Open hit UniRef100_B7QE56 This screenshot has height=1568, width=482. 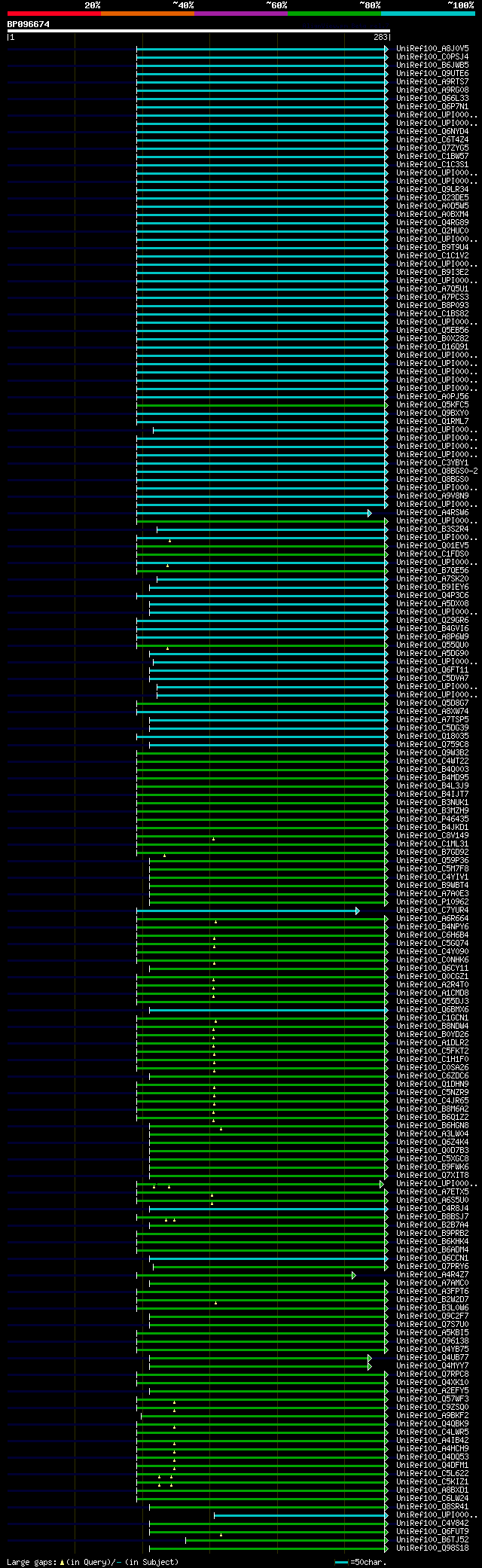click(432, 570)
